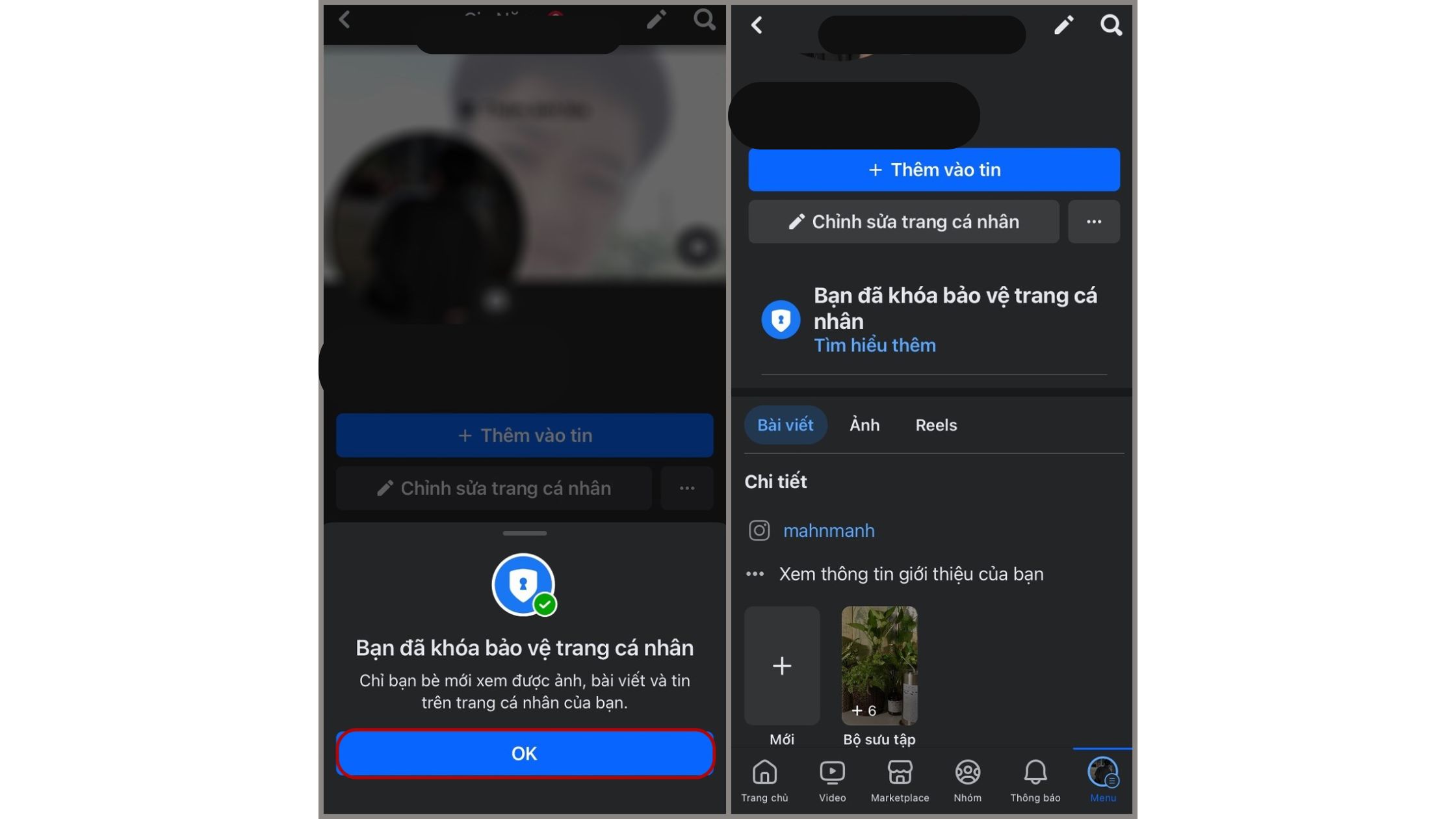Switch to 'Ảnh' photos tab

(x=863, y=424)
